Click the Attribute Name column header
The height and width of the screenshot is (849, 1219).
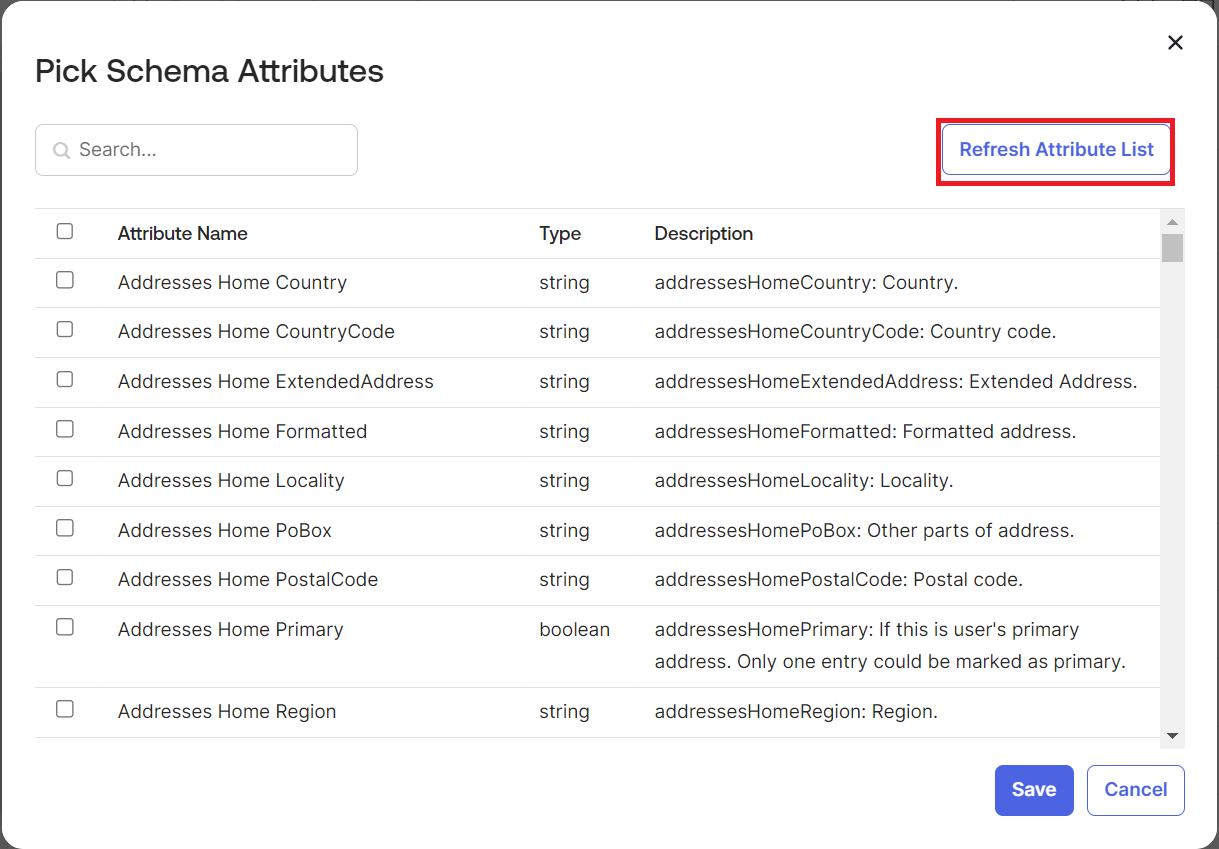[183, 234]
